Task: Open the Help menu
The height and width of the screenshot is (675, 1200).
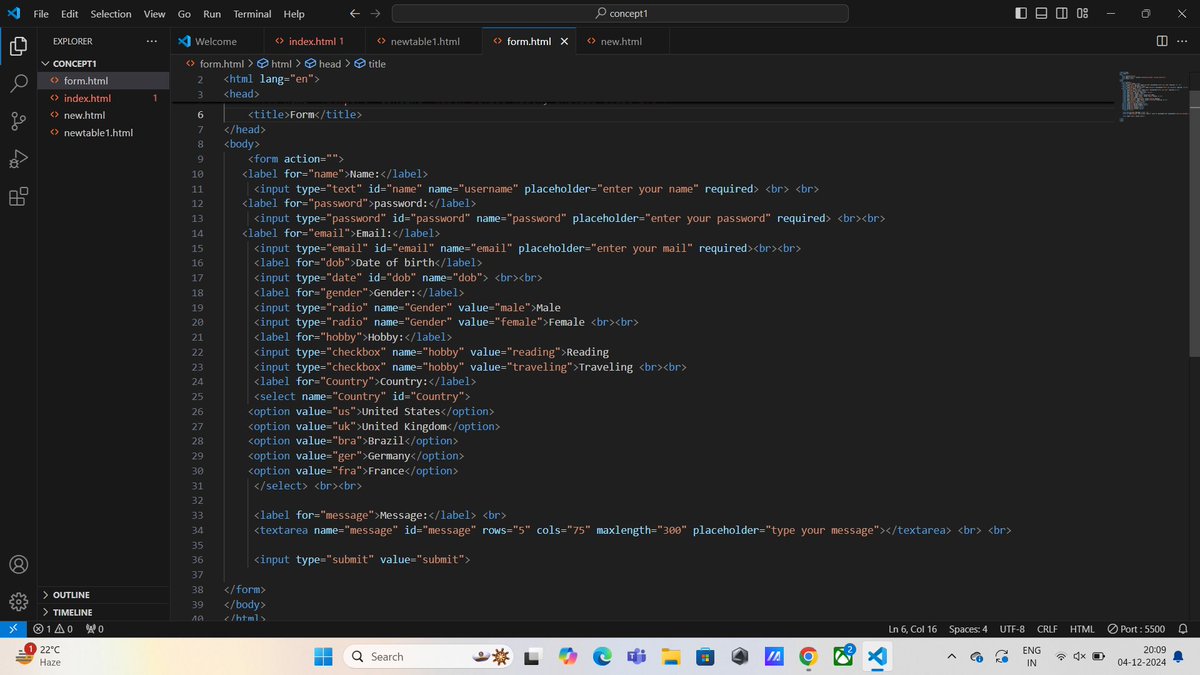Action: click(x=294, y=14)
